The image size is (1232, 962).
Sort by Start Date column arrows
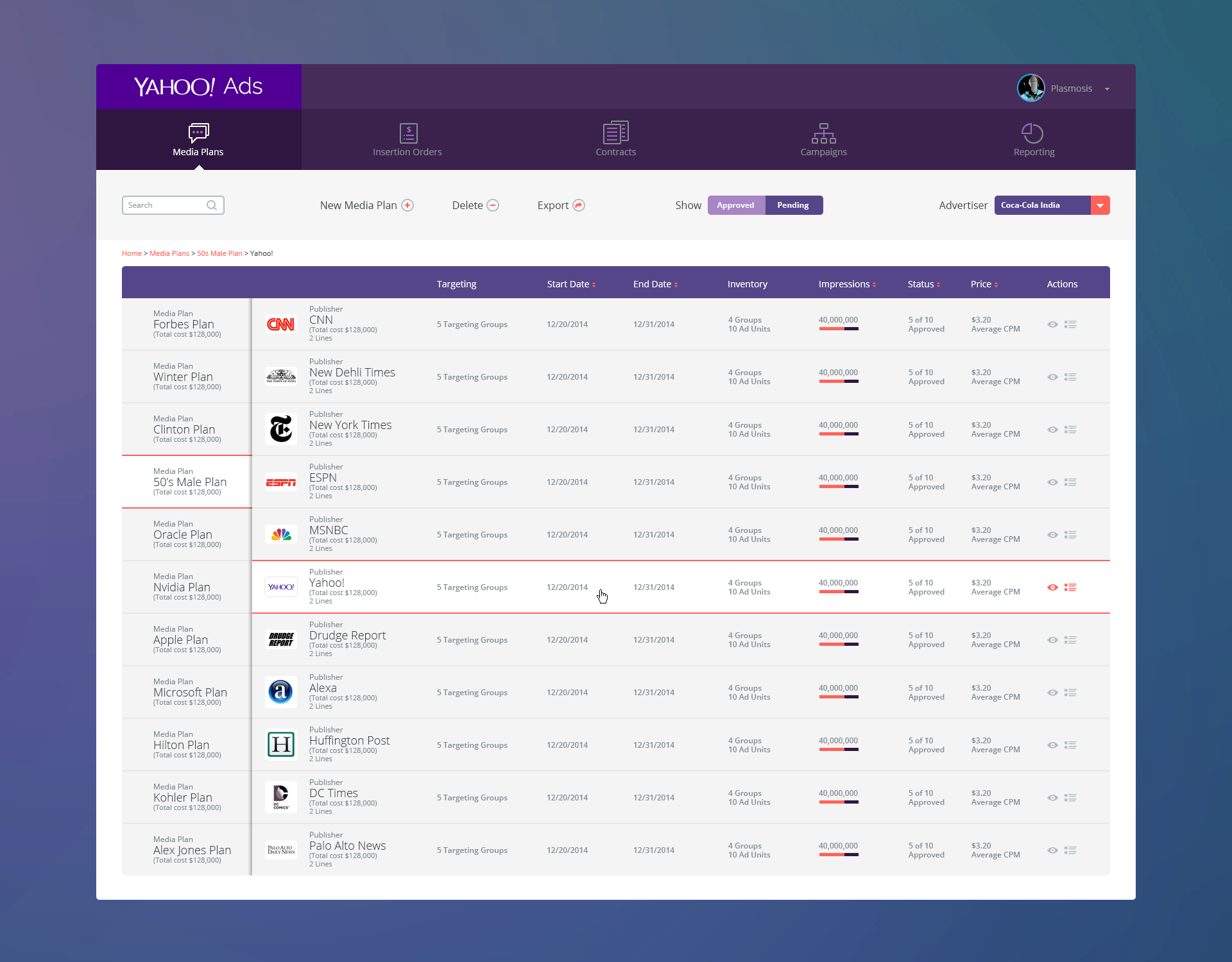pos(594,285)
